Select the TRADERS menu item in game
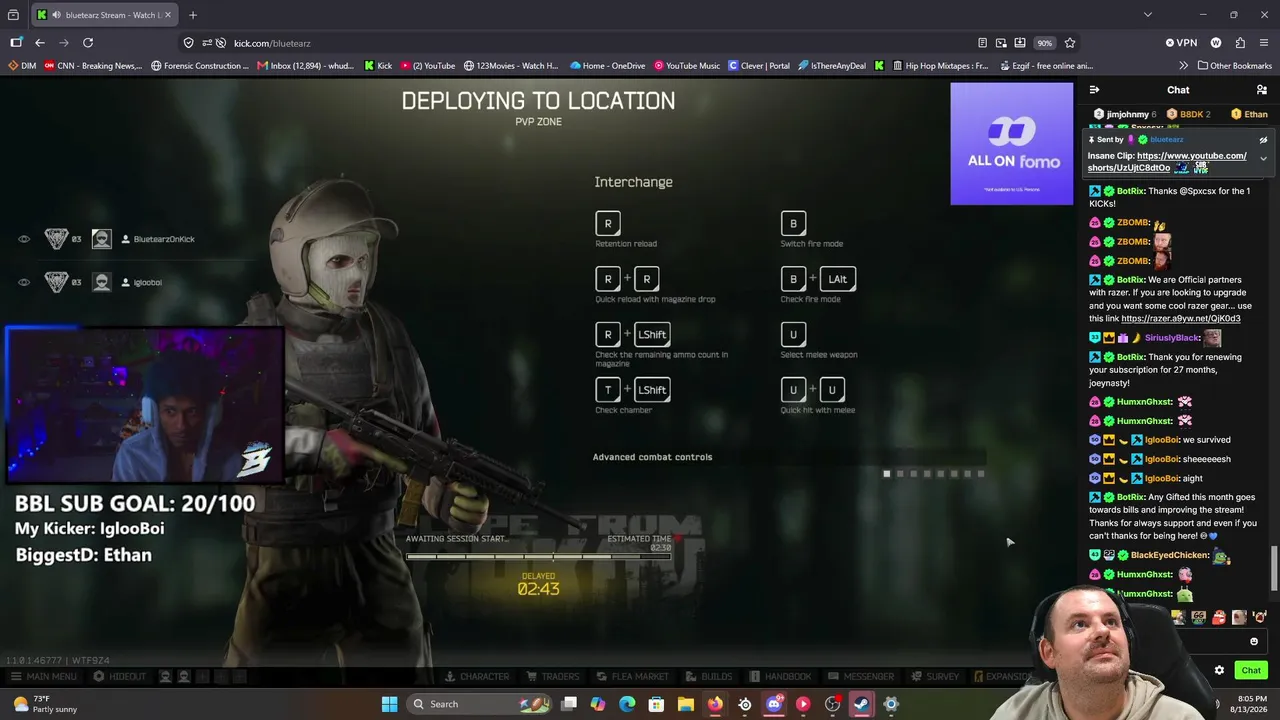This screenshot has height=720, width=1280. 553,677
